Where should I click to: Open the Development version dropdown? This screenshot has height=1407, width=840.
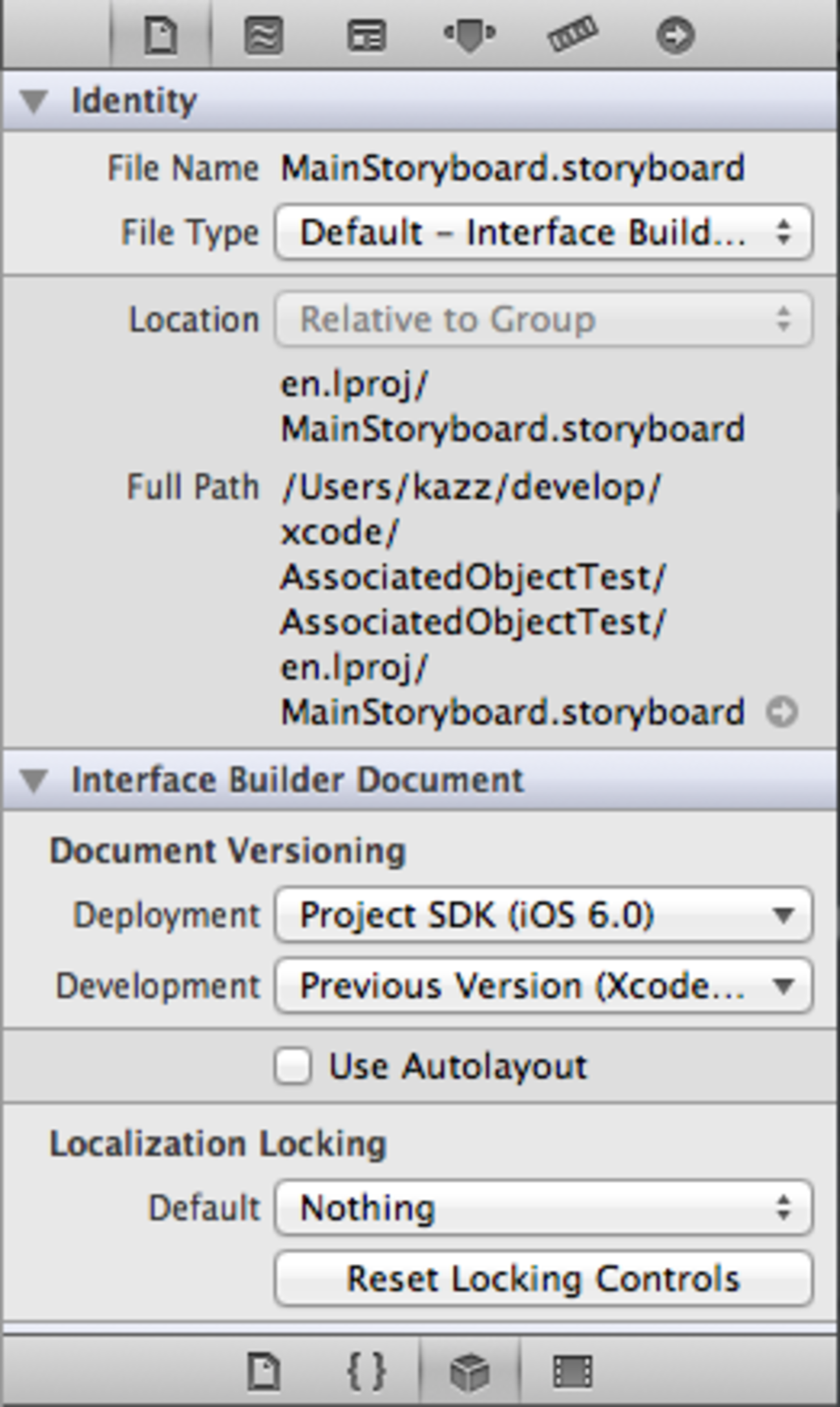point(543,986)
